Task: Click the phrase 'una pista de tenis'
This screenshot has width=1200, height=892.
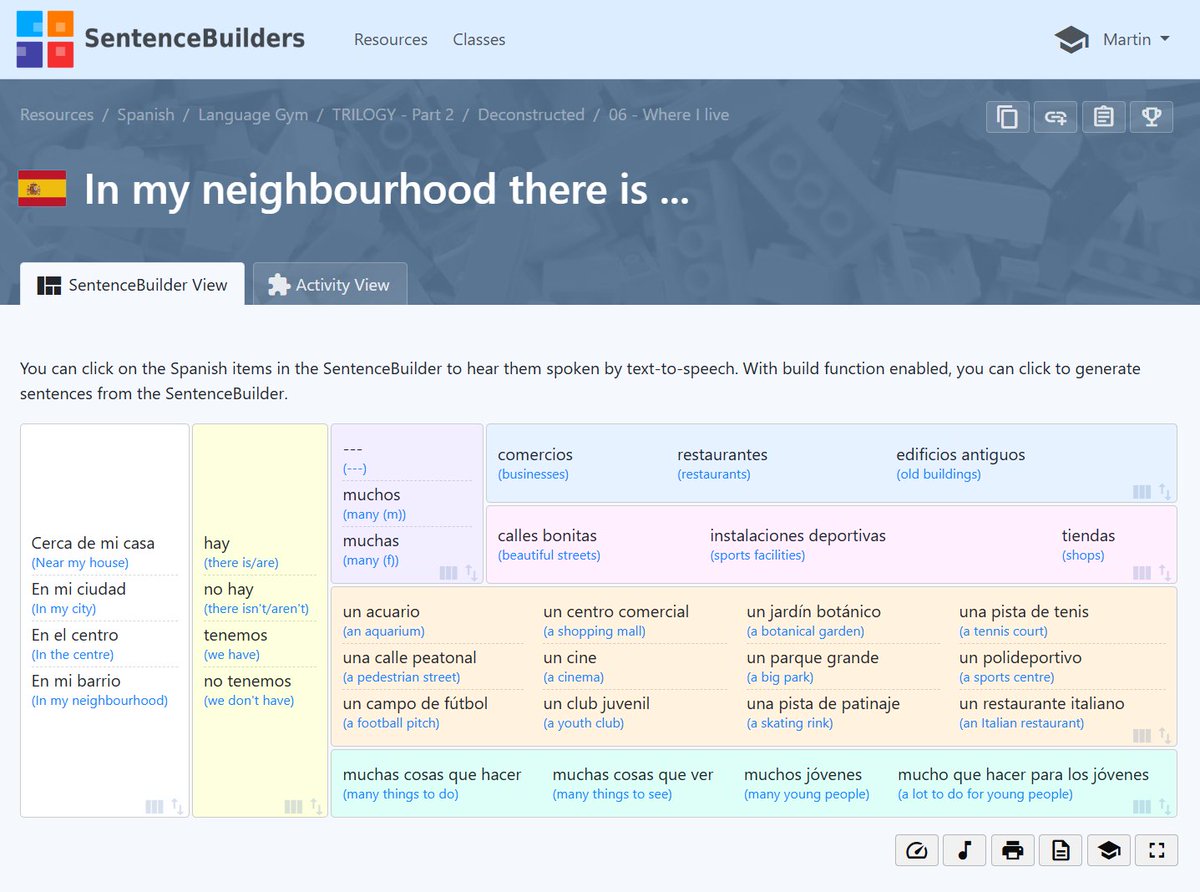Action: (1024, 611)
